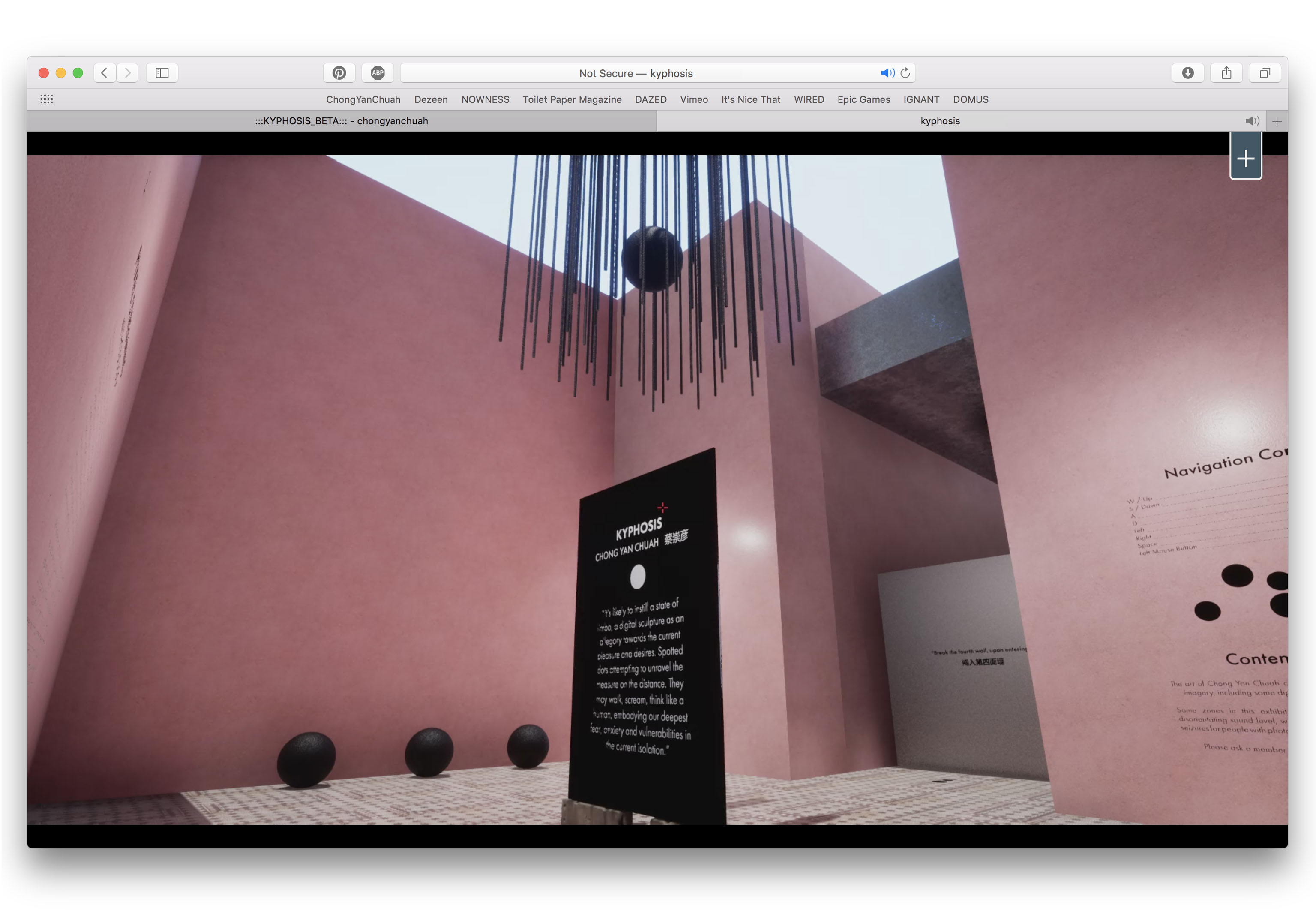This screenshot has height=917, width=1316.
Task: Go back with the back arrow
Action: coord(104,73)
